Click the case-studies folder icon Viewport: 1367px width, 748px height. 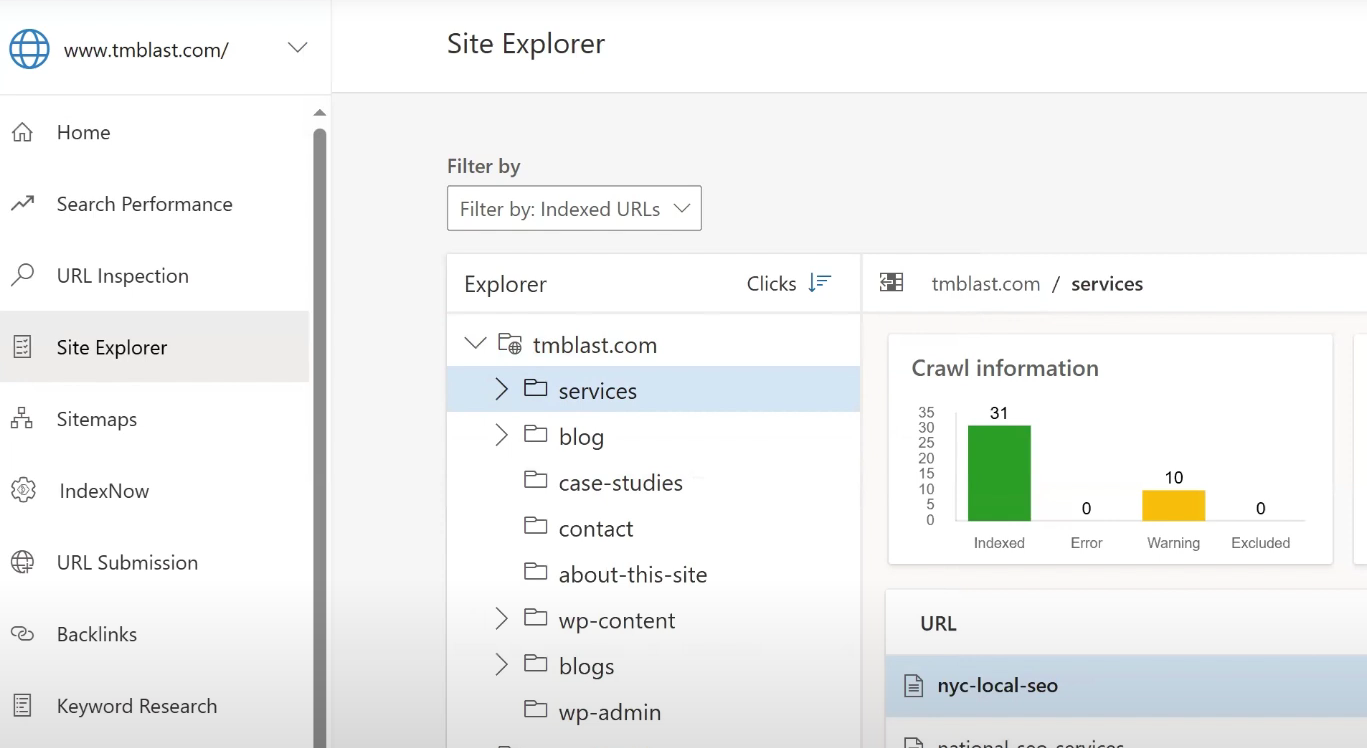[536, 480]
